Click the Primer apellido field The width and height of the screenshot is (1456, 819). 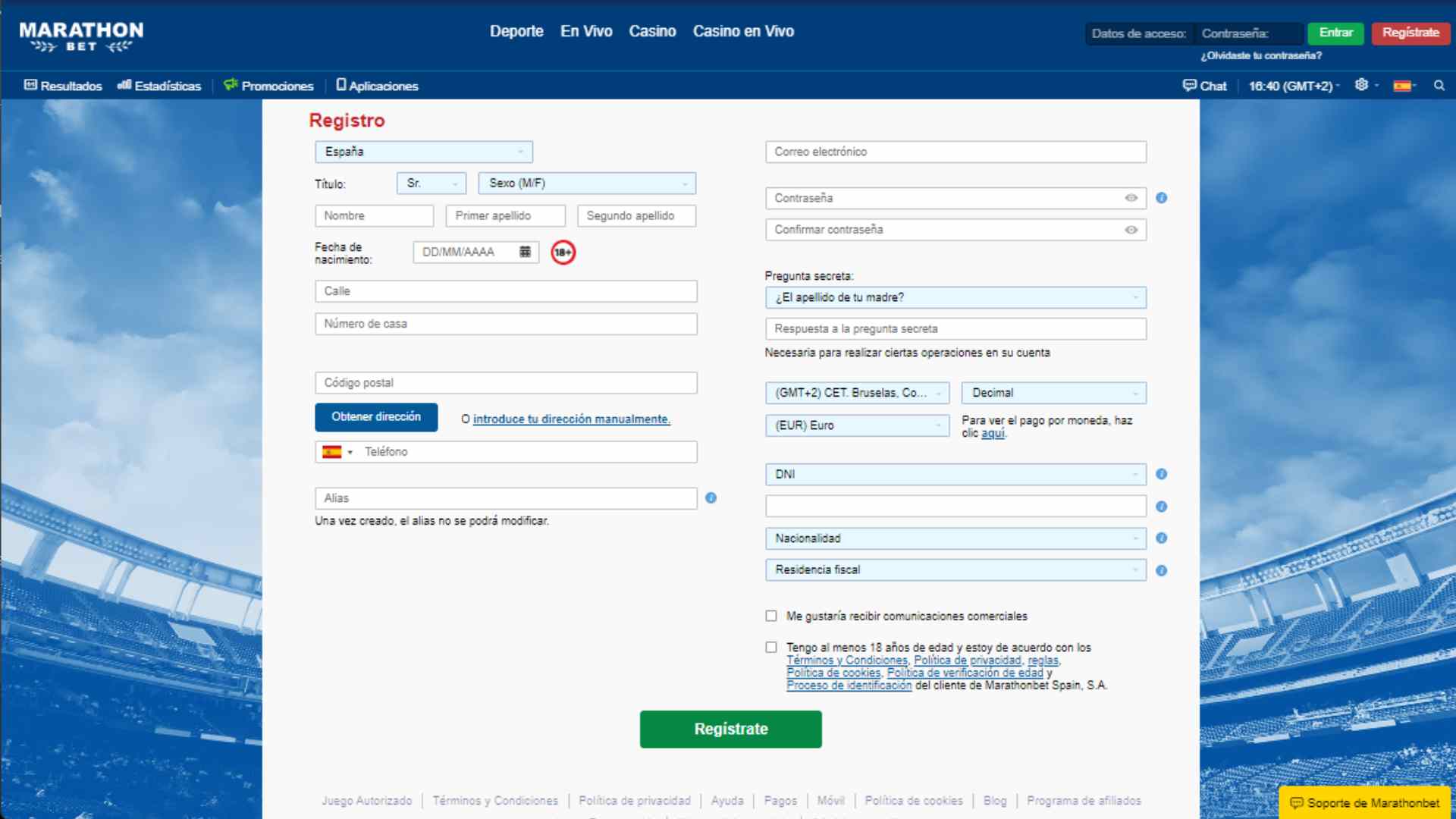coord(506,216)
